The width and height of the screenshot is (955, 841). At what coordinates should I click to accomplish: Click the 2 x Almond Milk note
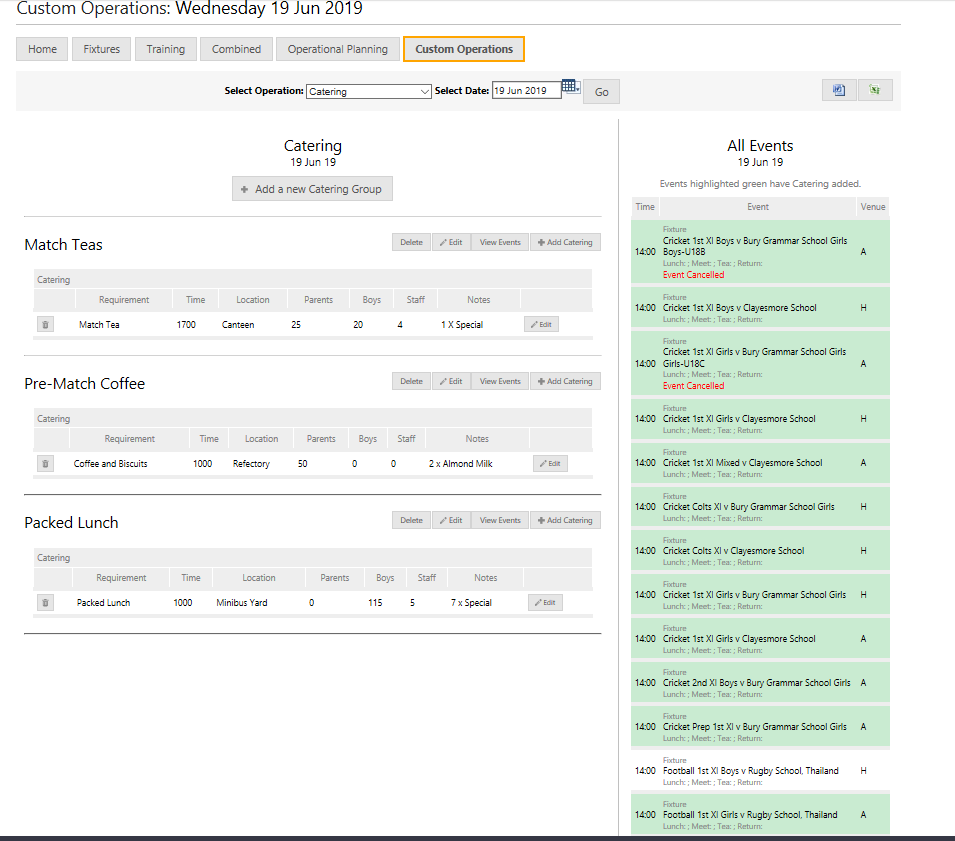click(x=460, y=463)
